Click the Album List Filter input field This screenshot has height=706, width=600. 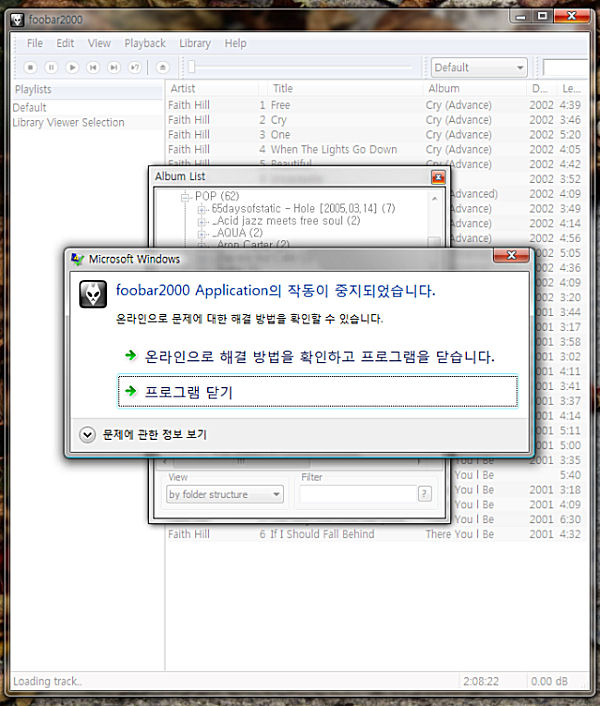[358, 494]
